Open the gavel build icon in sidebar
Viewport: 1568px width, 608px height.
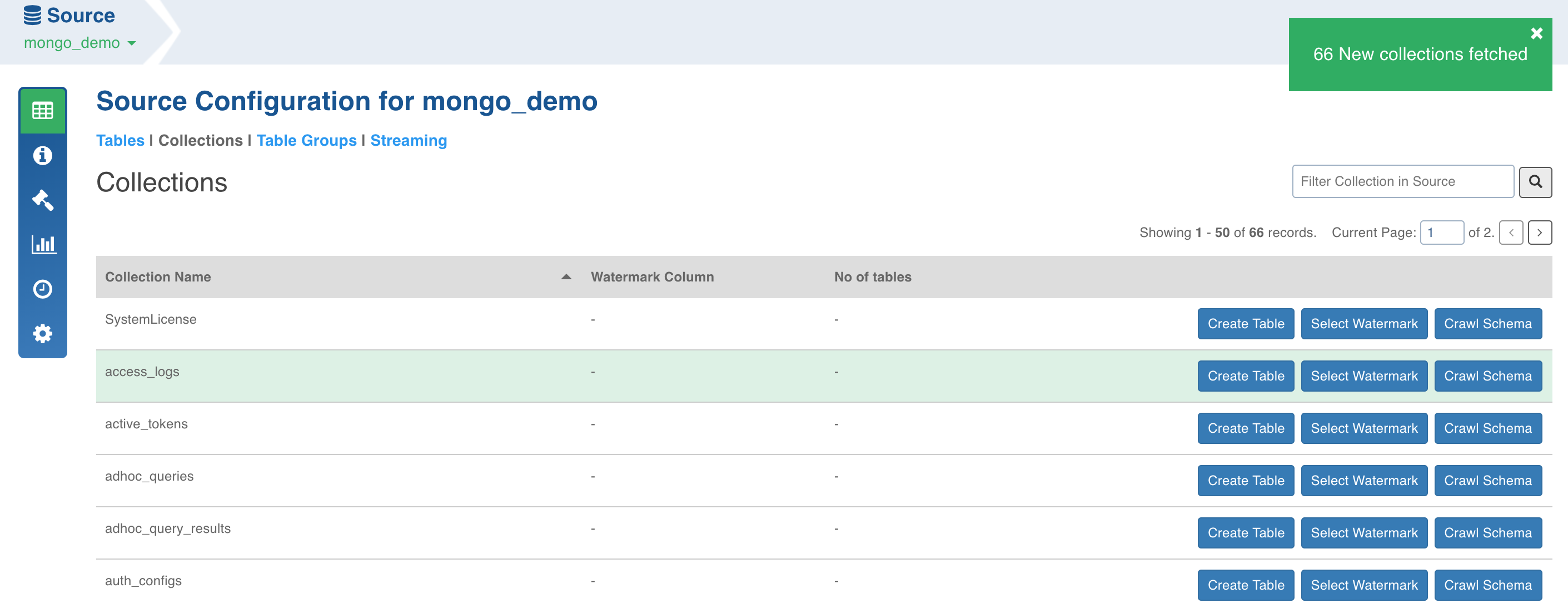(x=43, y=200)
